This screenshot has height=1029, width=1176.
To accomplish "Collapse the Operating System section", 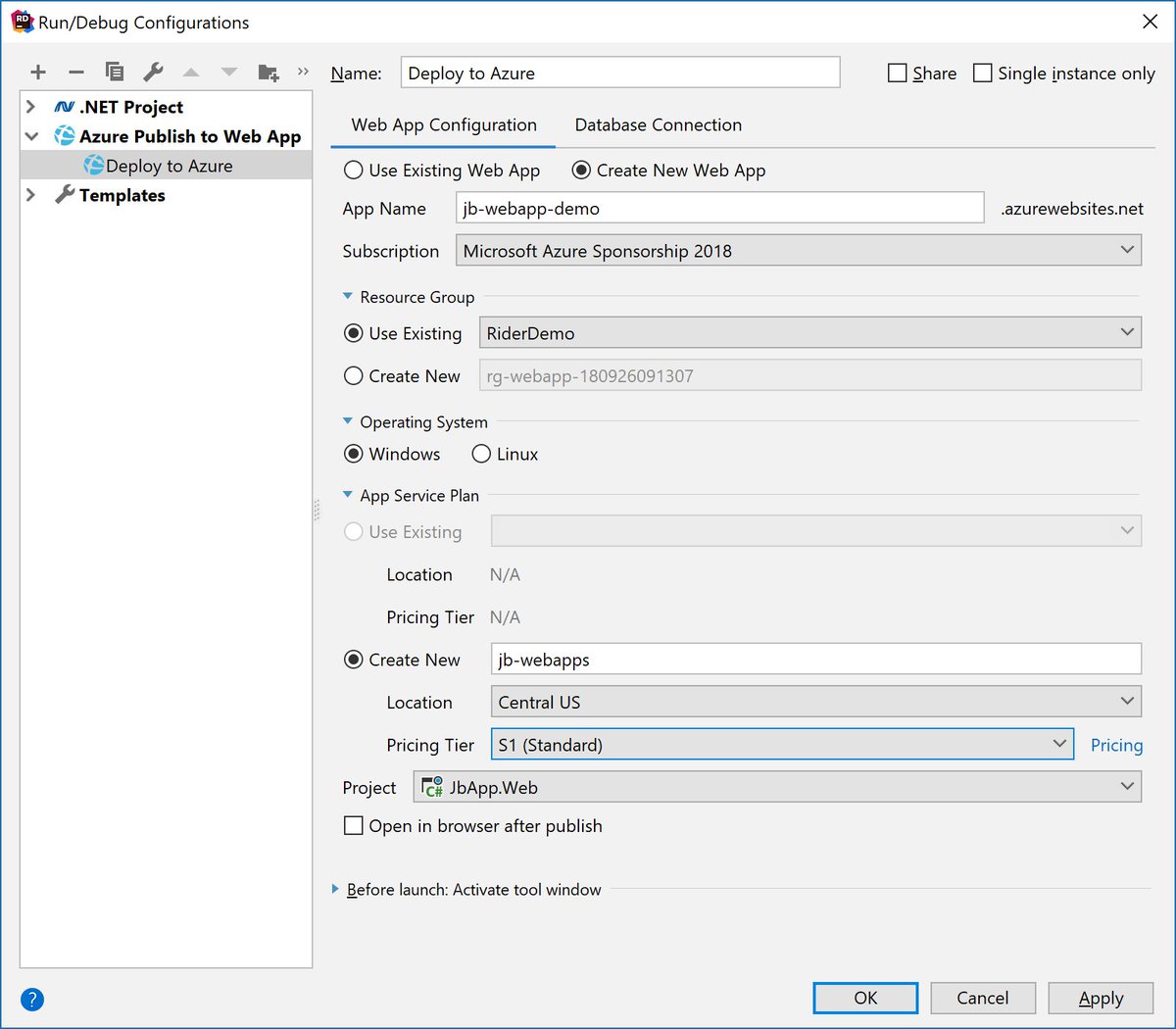I will 347,421.
